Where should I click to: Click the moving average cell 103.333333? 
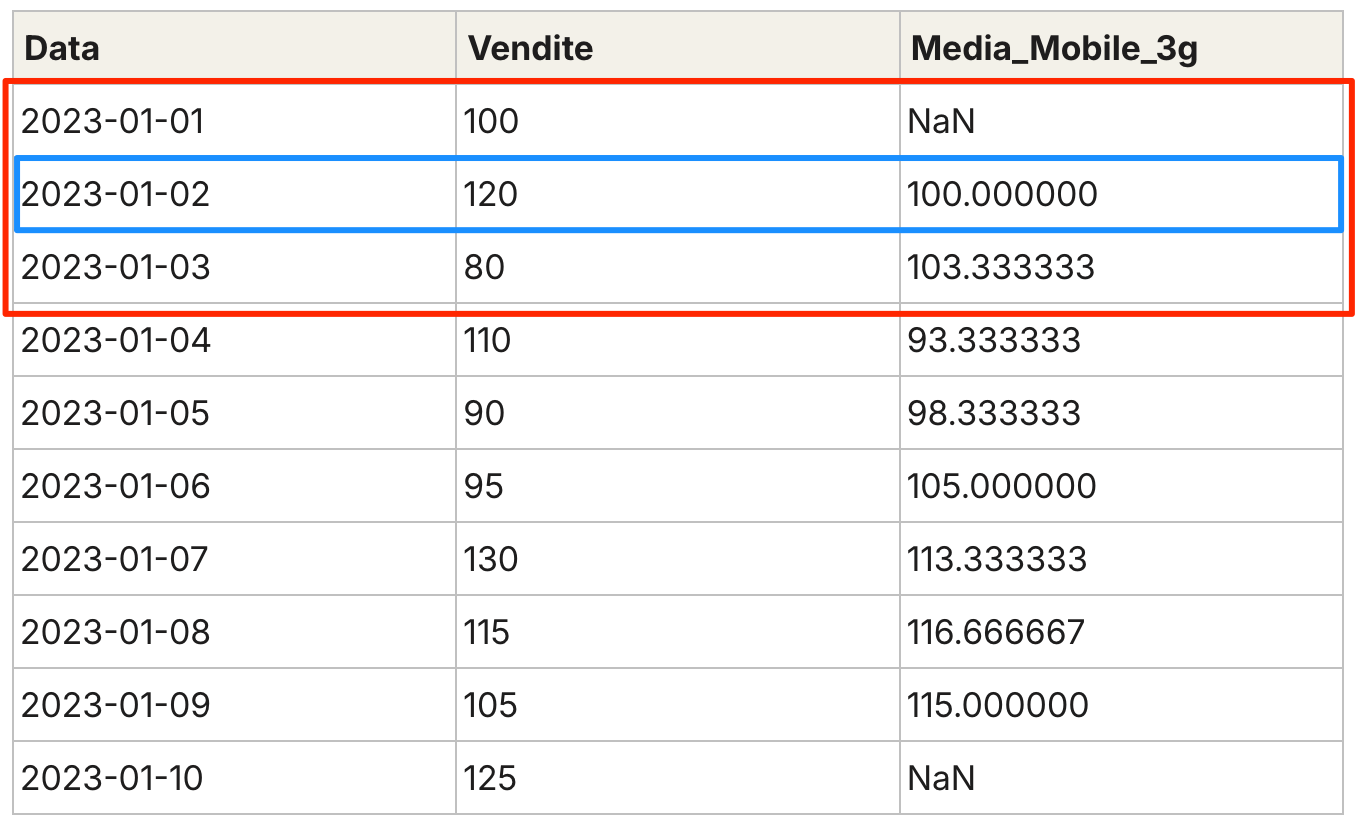click(1000, 267)
